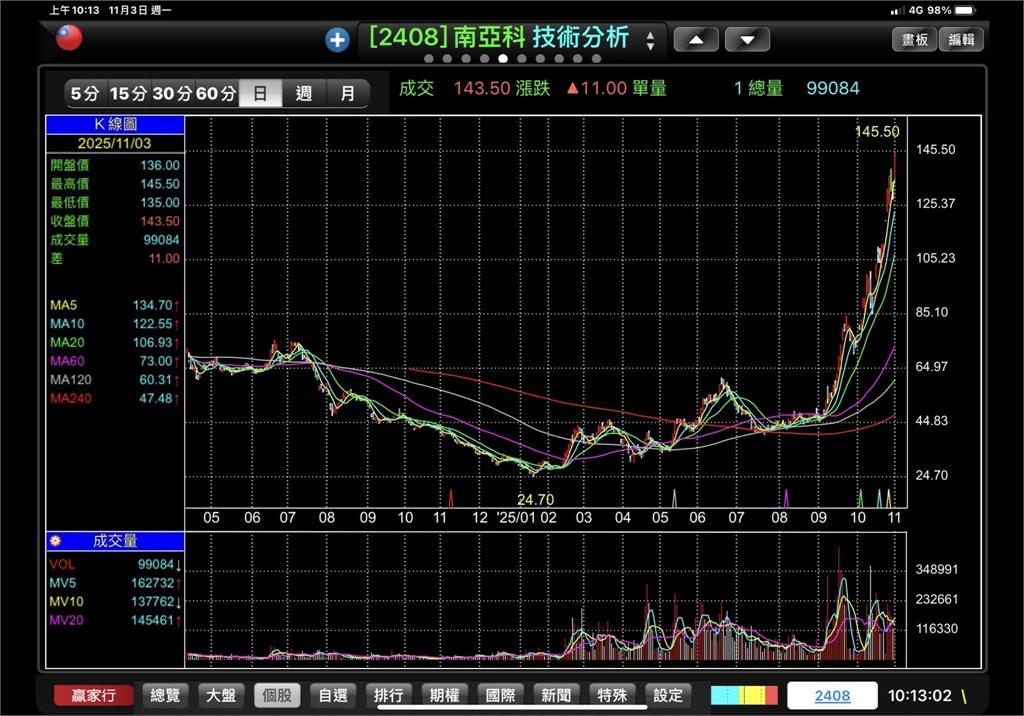Open the 成交量 indicator settings icon

point(56,541)
